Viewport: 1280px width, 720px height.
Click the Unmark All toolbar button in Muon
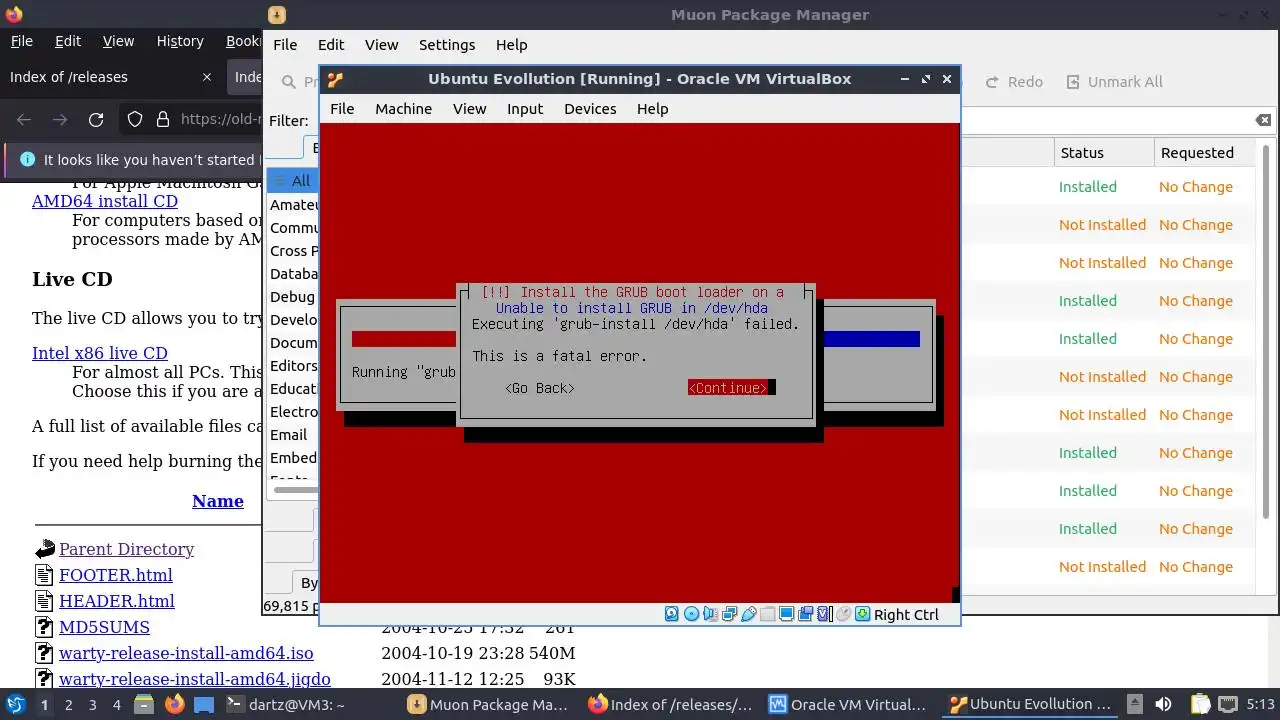(1114, 82)
